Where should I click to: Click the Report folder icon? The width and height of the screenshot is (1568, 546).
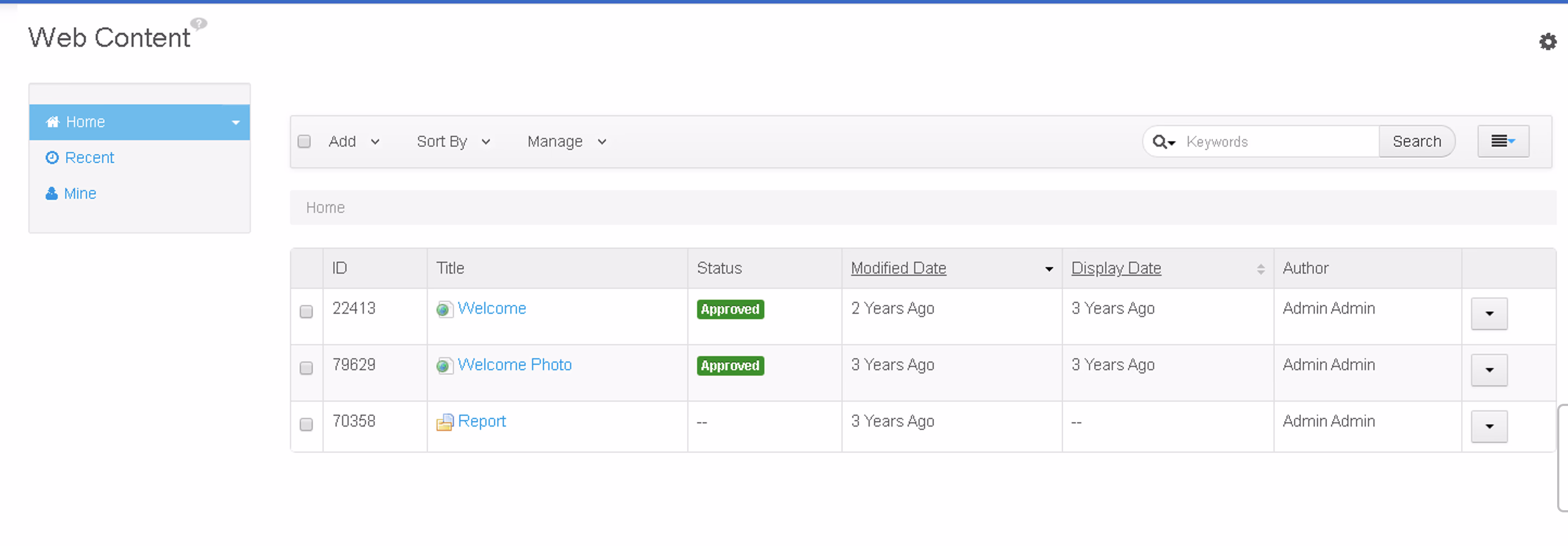[x=445, y=422]
